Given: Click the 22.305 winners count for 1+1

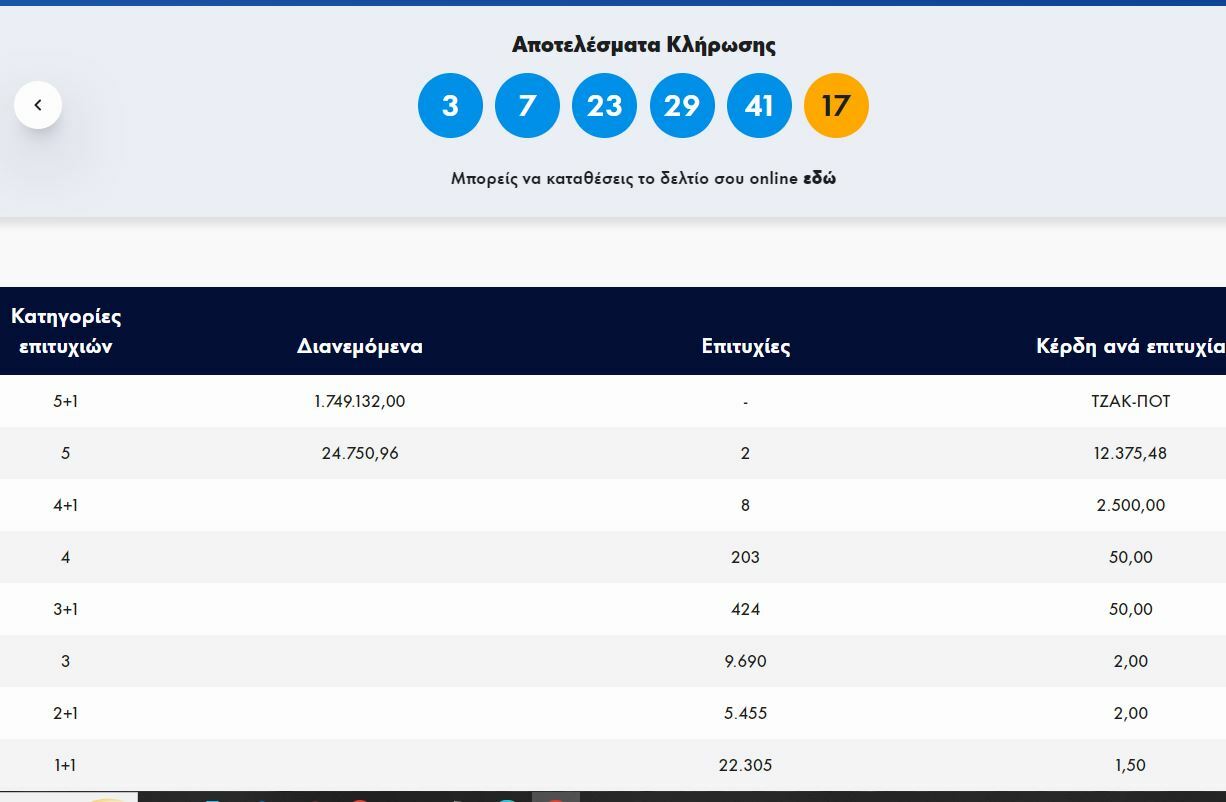Looking at the screenshot, I should pyautogui.click(x=745, y=765).
